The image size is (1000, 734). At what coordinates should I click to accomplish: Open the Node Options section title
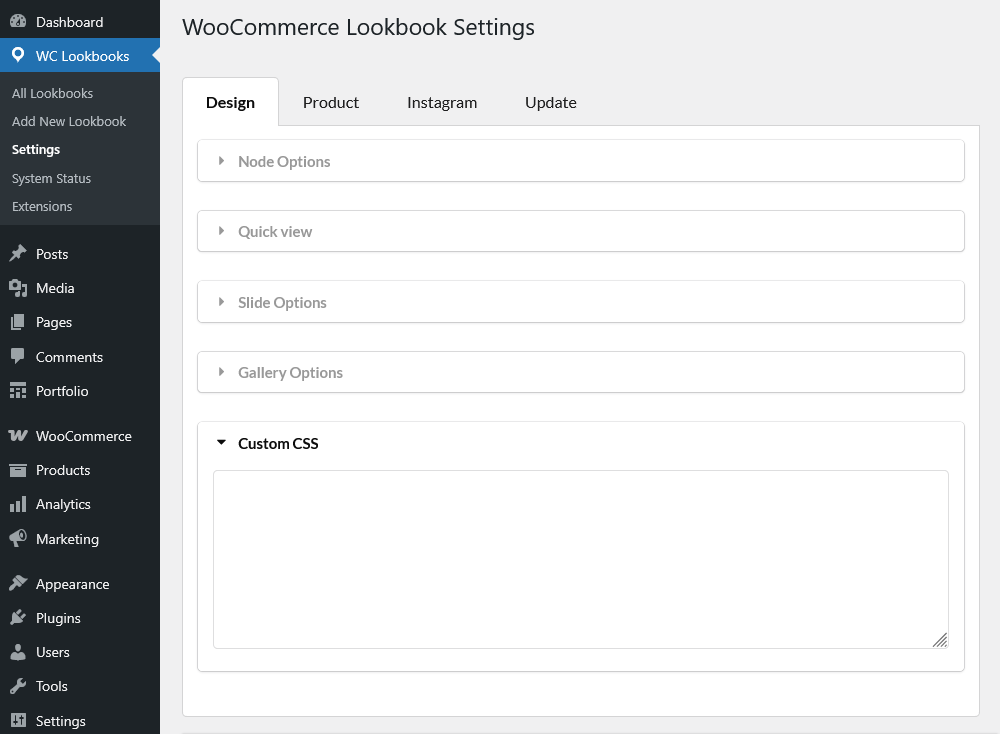[284, 161]
